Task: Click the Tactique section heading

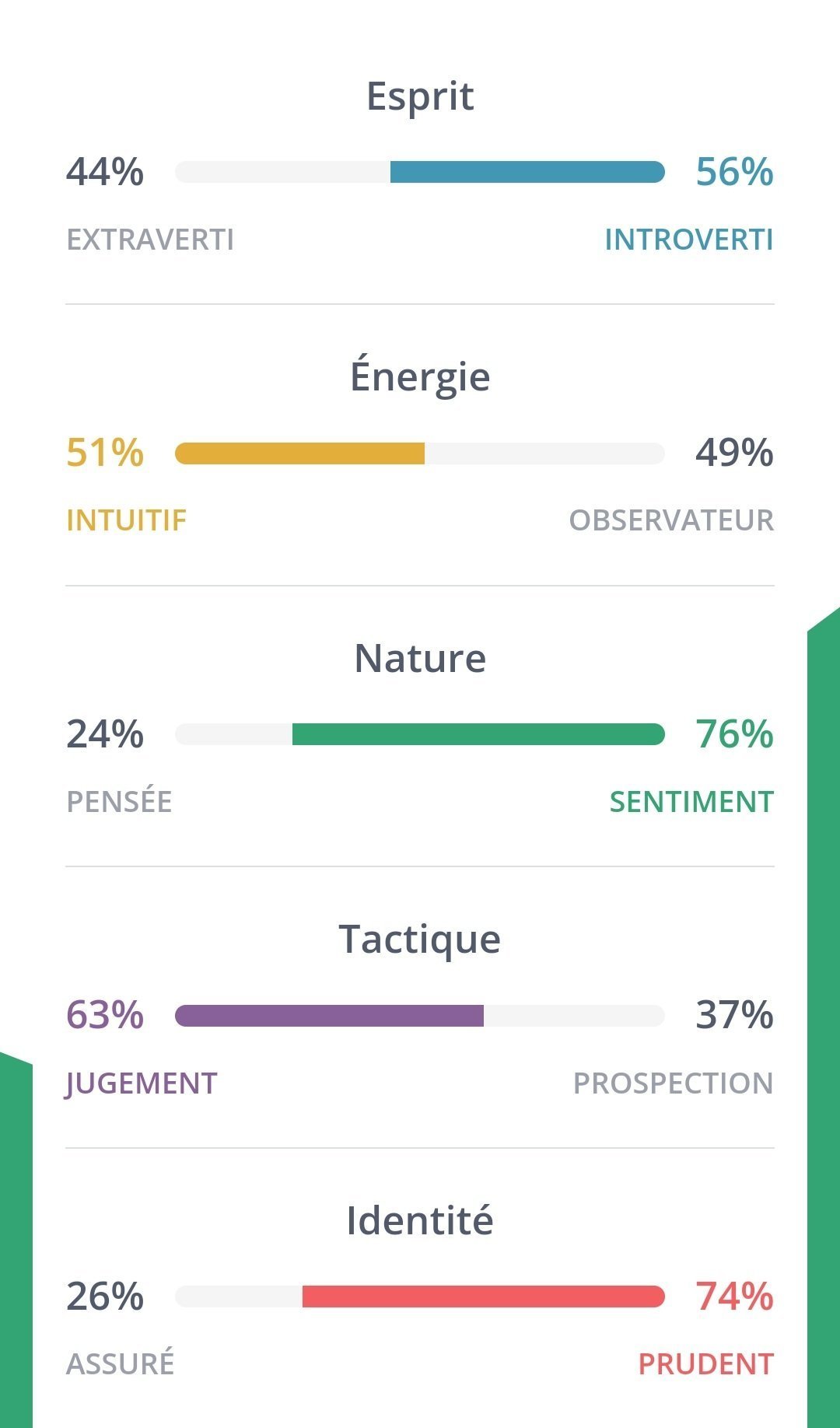Action: point(420,939)
